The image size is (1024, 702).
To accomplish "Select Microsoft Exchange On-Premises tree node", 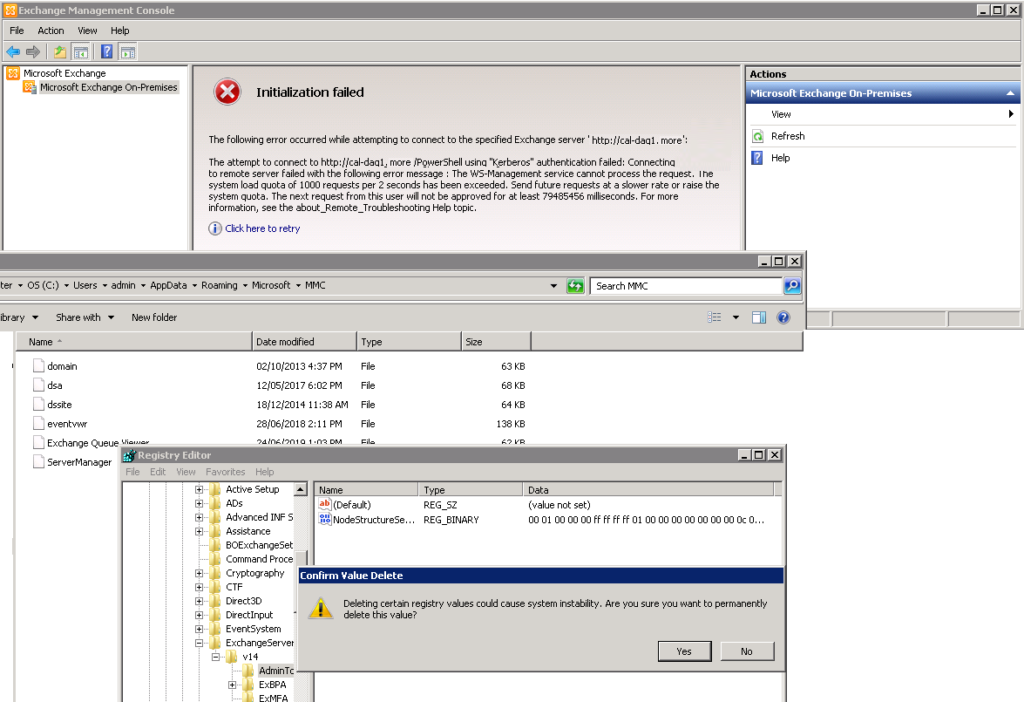I will click(108, 88).
